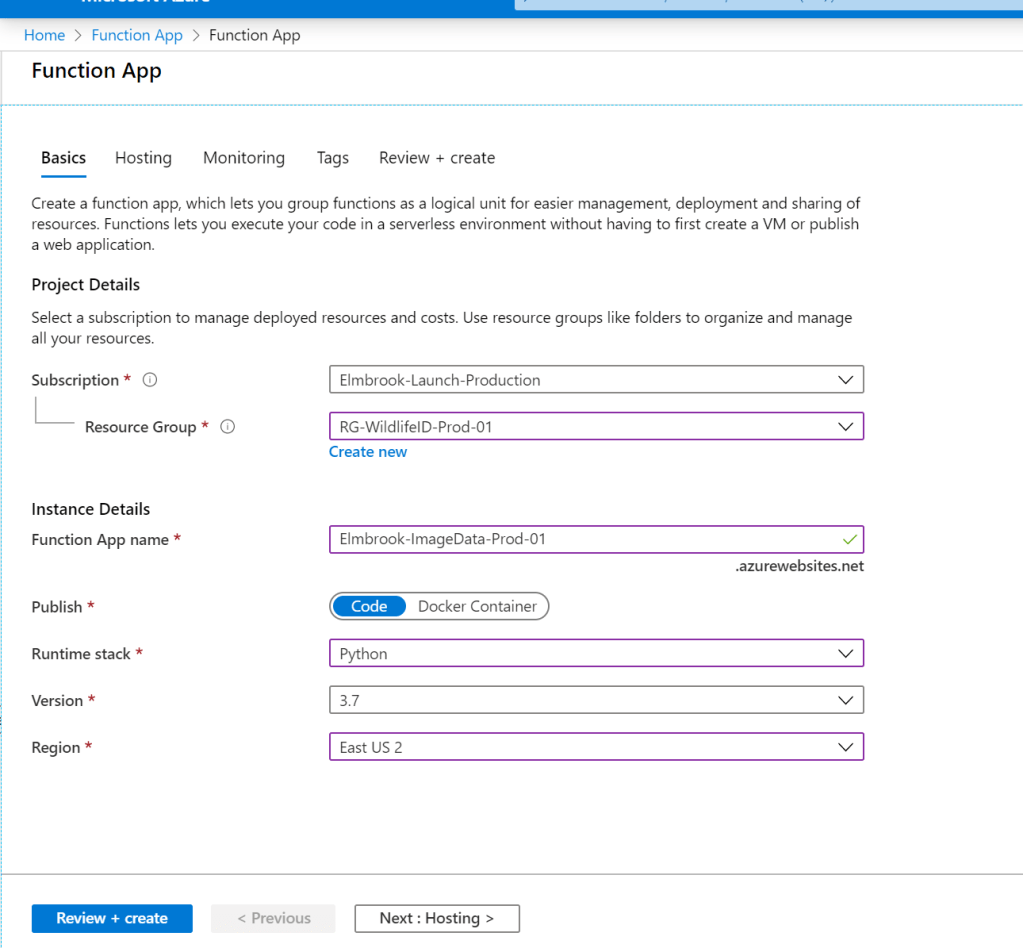Switch to the Hosting tab

pos(143,158)
